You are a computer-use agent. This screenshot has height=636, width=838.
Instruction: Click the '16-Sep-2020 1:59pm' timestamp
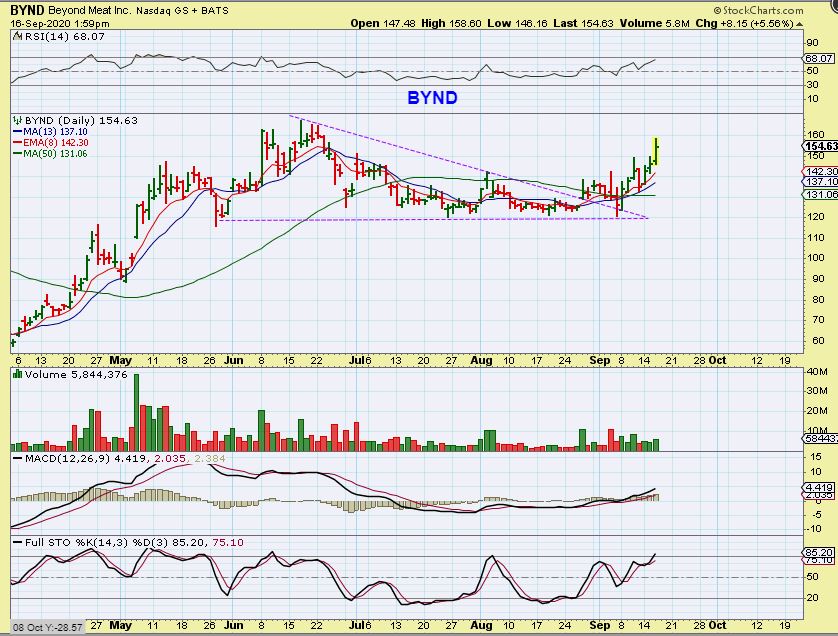click(x=60, y=24)
